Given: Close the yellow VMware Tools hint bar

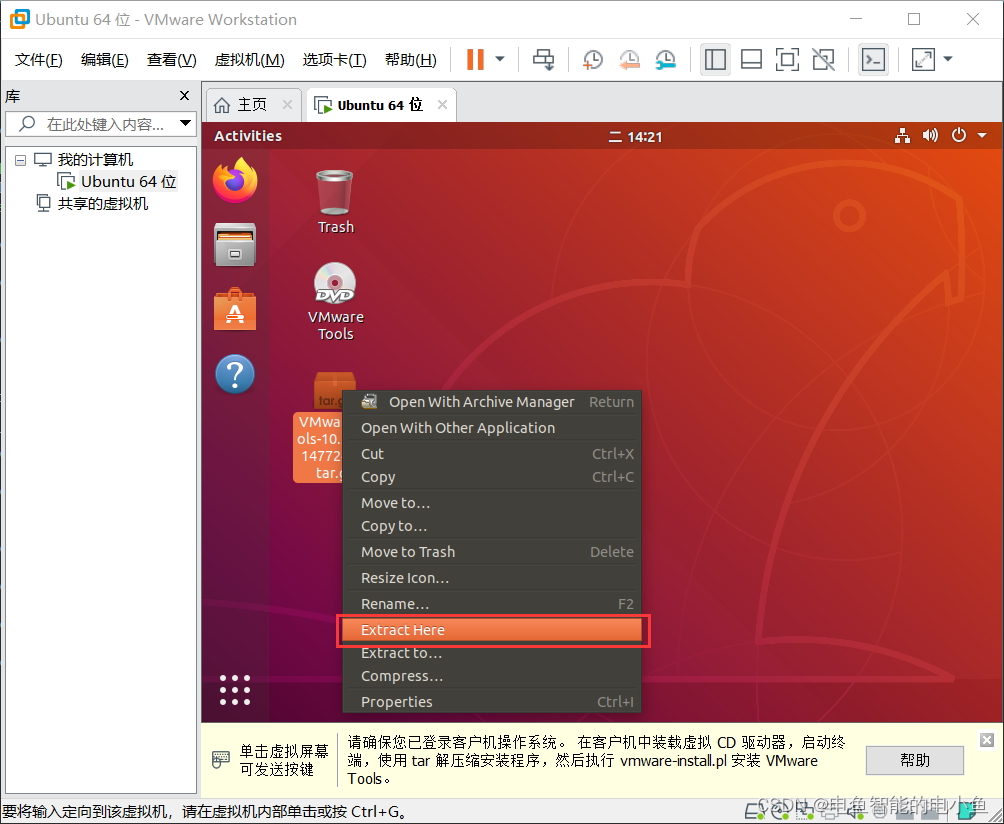Looking at the screenshot, I should tap(987, 740).
